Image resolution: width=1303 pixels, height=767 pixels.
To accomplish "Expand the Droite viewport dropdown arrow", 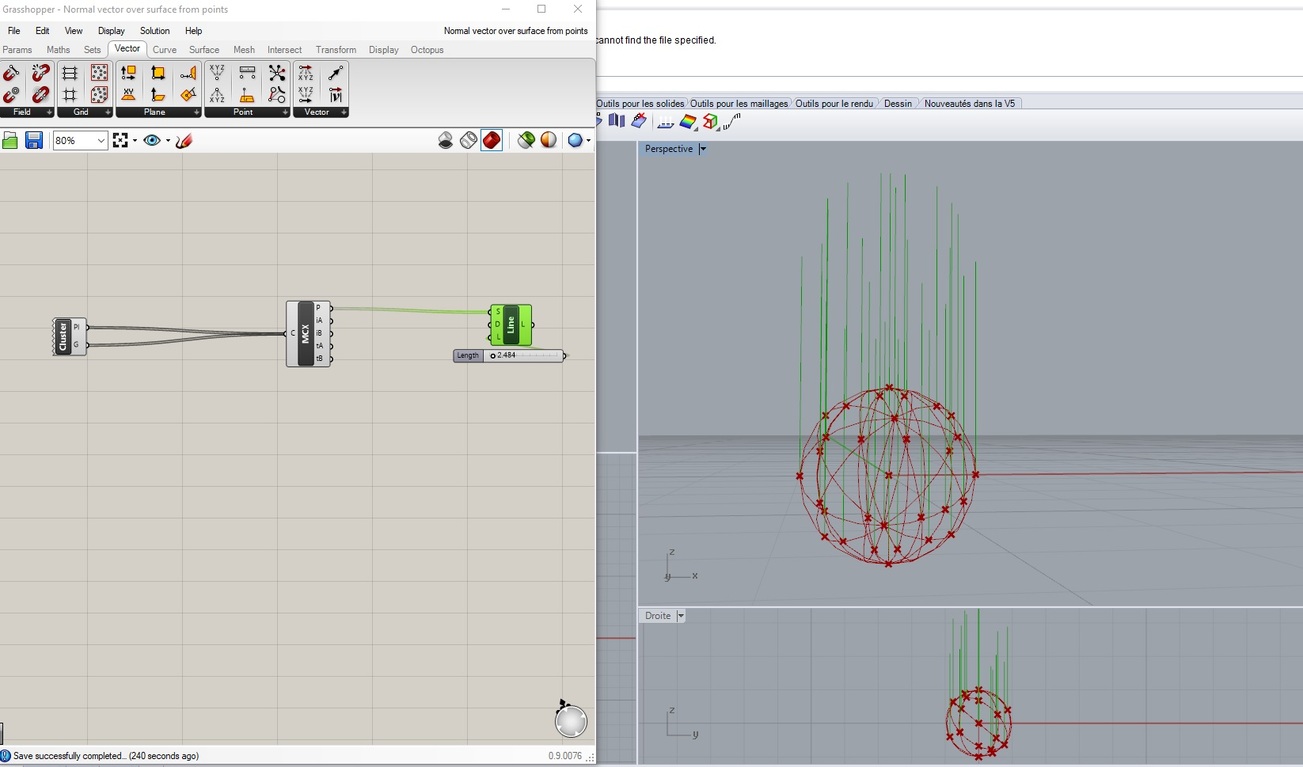I will click(x=680, y=616).
